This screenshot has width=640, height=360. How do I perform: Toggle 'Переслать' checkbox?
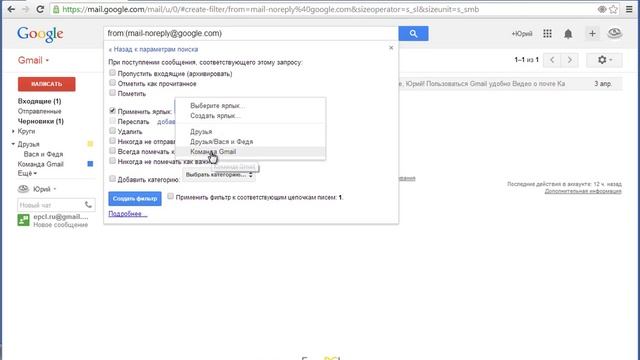pos(112,121)
